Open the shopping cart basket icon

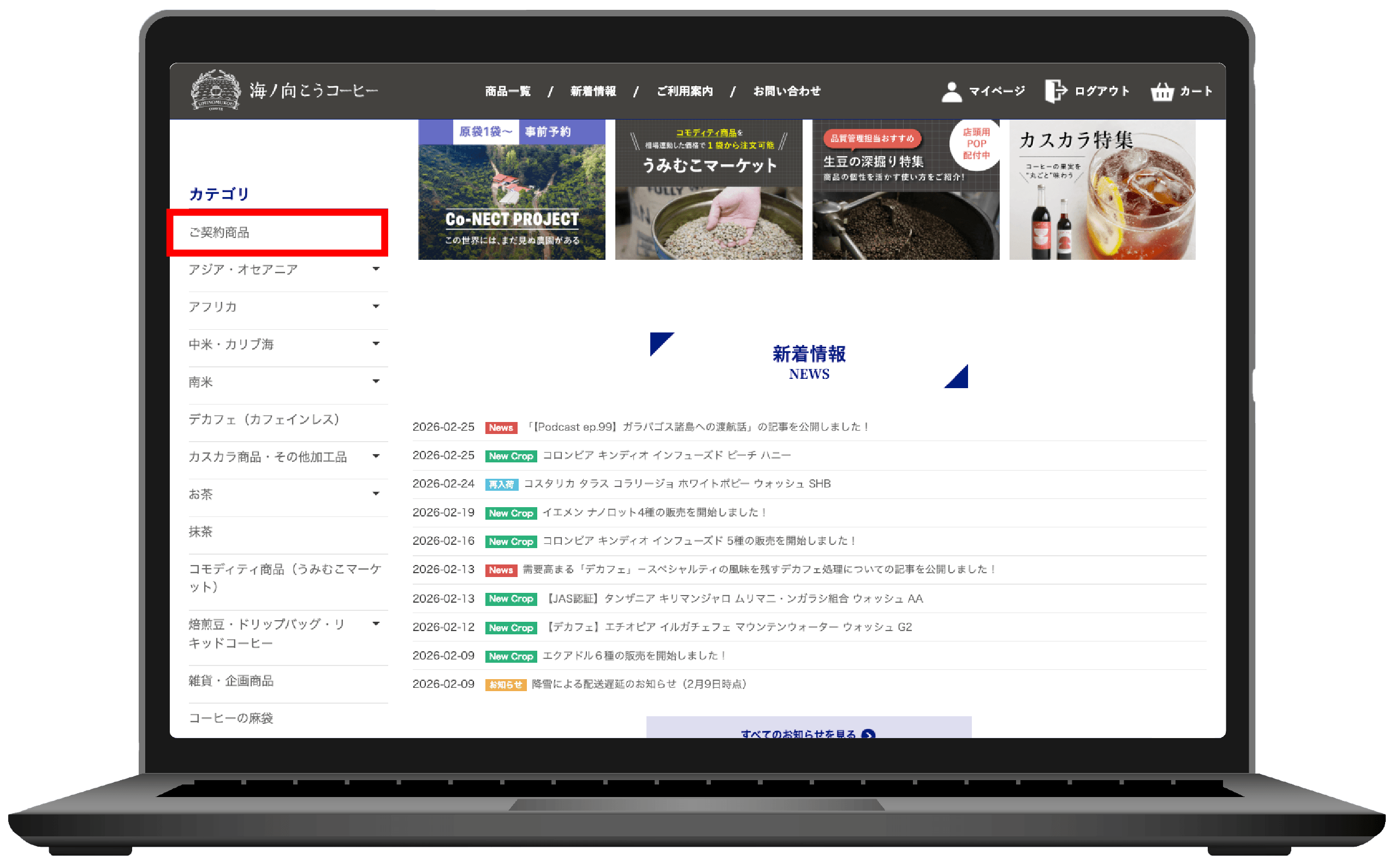(1162, 91)
